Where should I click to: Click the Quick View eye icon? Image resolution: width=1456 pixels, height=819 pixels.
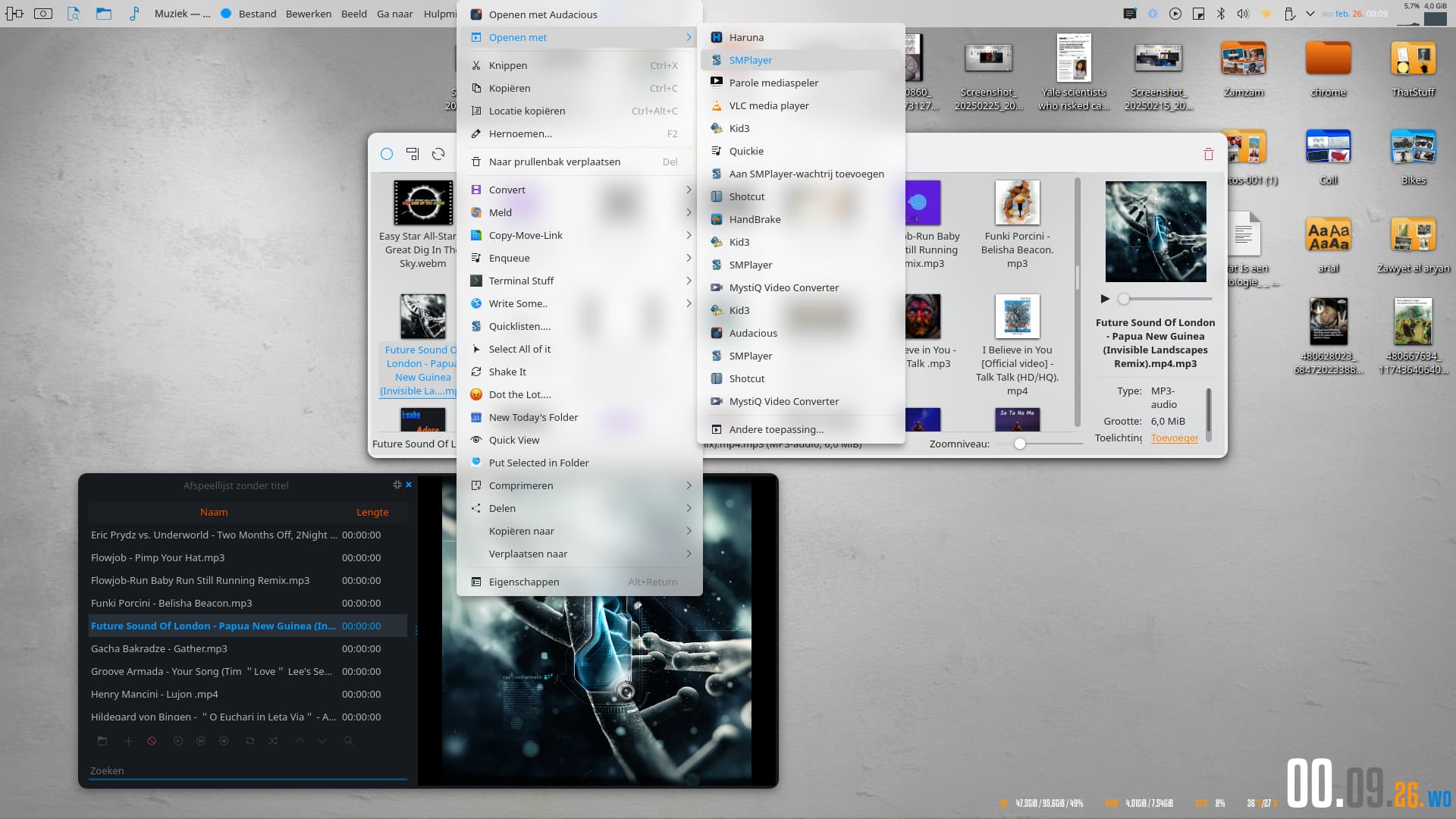476,440
